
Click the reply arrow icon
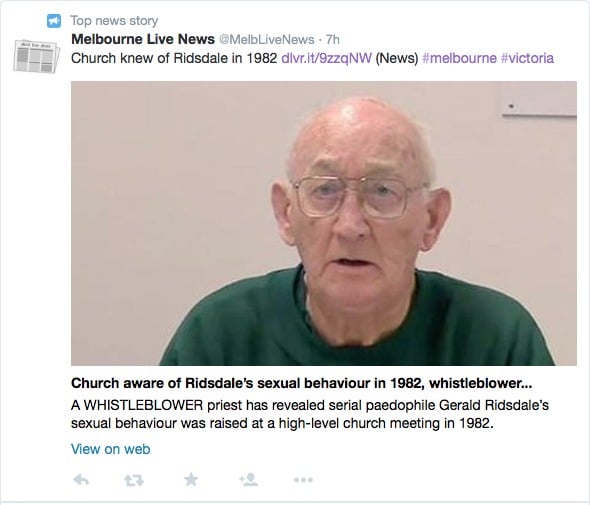click(x=81, y=480)
